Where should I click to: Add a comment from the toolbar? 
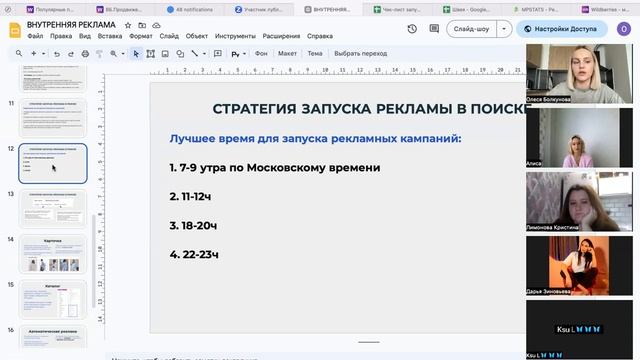click(218, 53)
